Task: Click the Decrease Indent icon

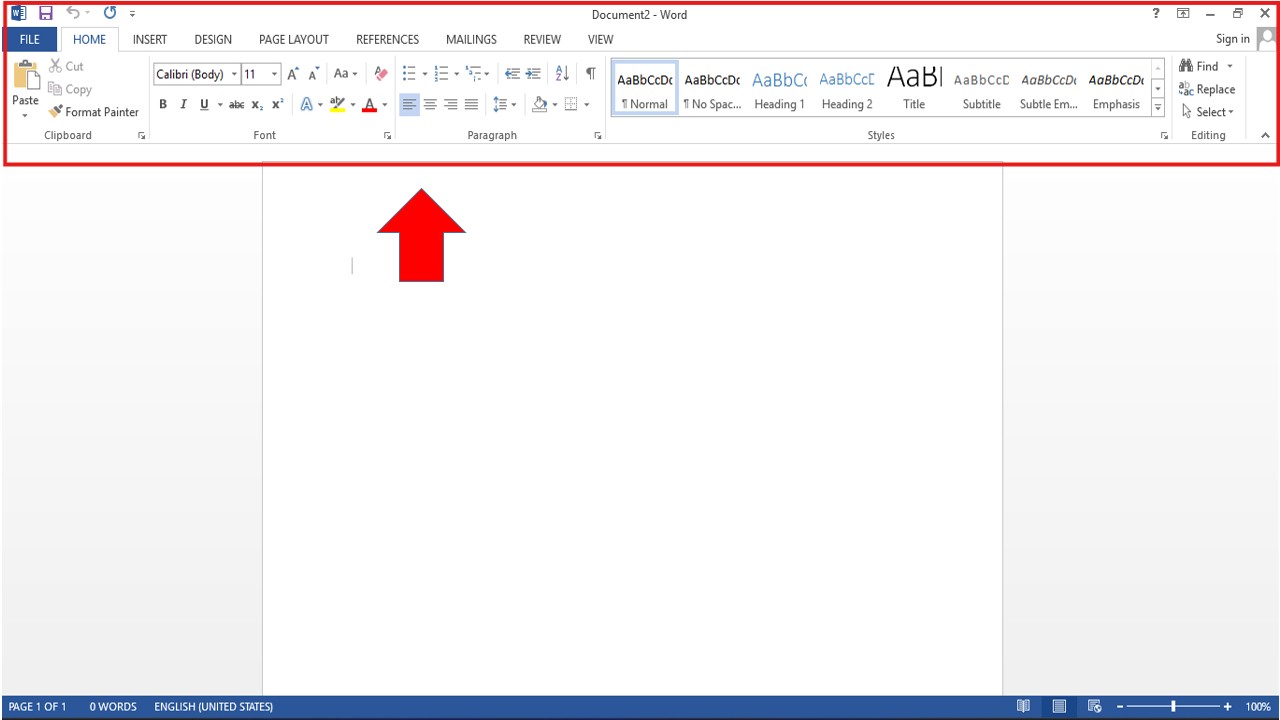Action: point(512,74)
